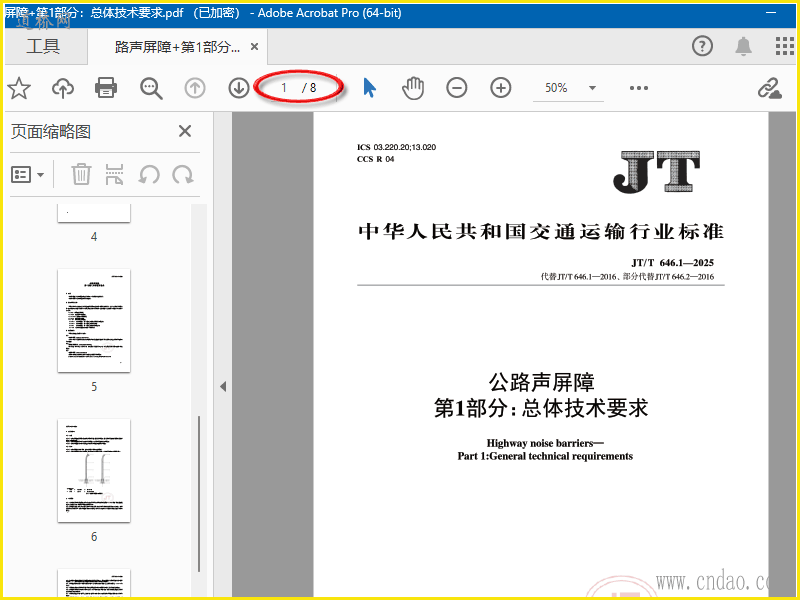Click the thumbnail panel scrollbar
Screen dimensions: 800x600
click(x=198, y=494)
